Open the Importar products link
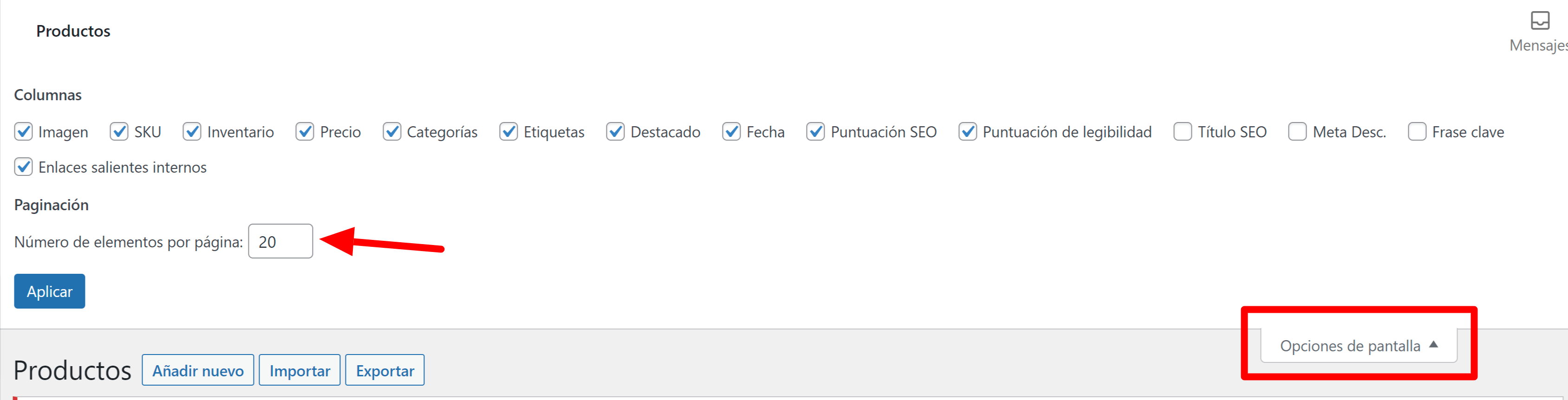 tap(299, 370)
